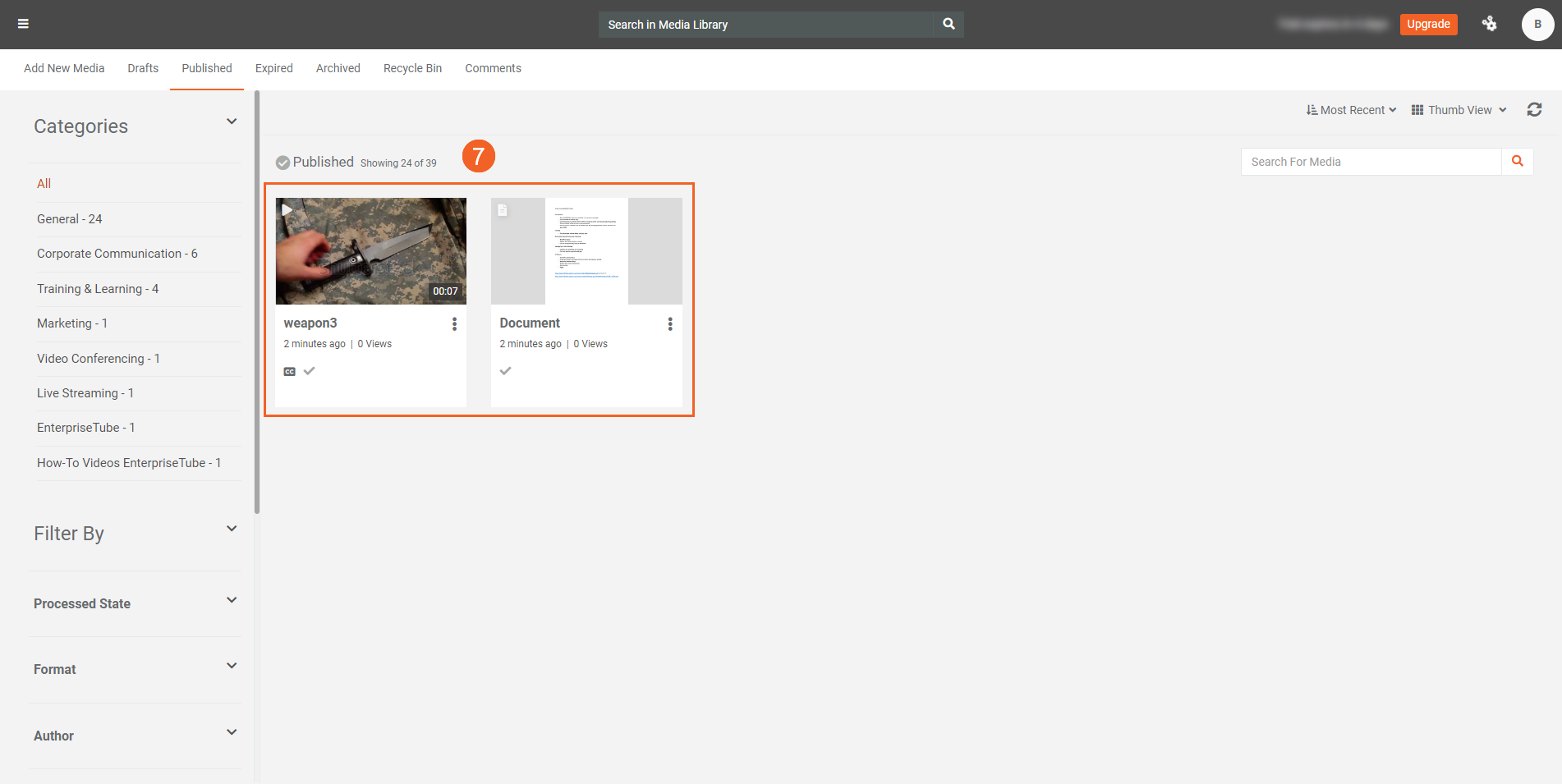The image size is (1562, 784).
Task: Toggle the checkmark under Document card
Action: point(505,371)
